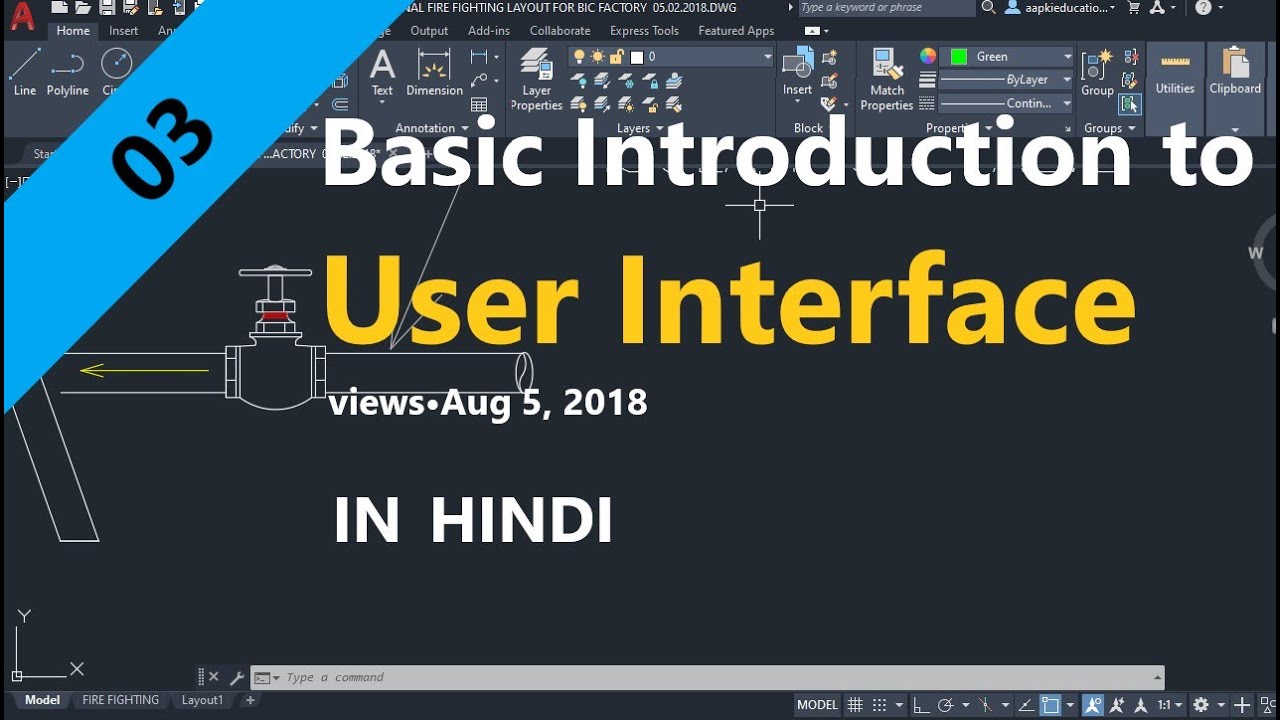Select the Line tool

[x=25, y=72]
